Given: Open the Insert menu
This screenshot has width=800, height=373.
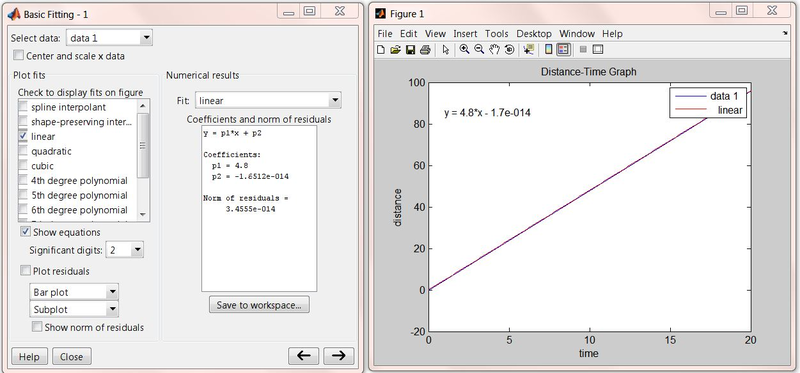Looking at the screenshot, I should 465,34.
